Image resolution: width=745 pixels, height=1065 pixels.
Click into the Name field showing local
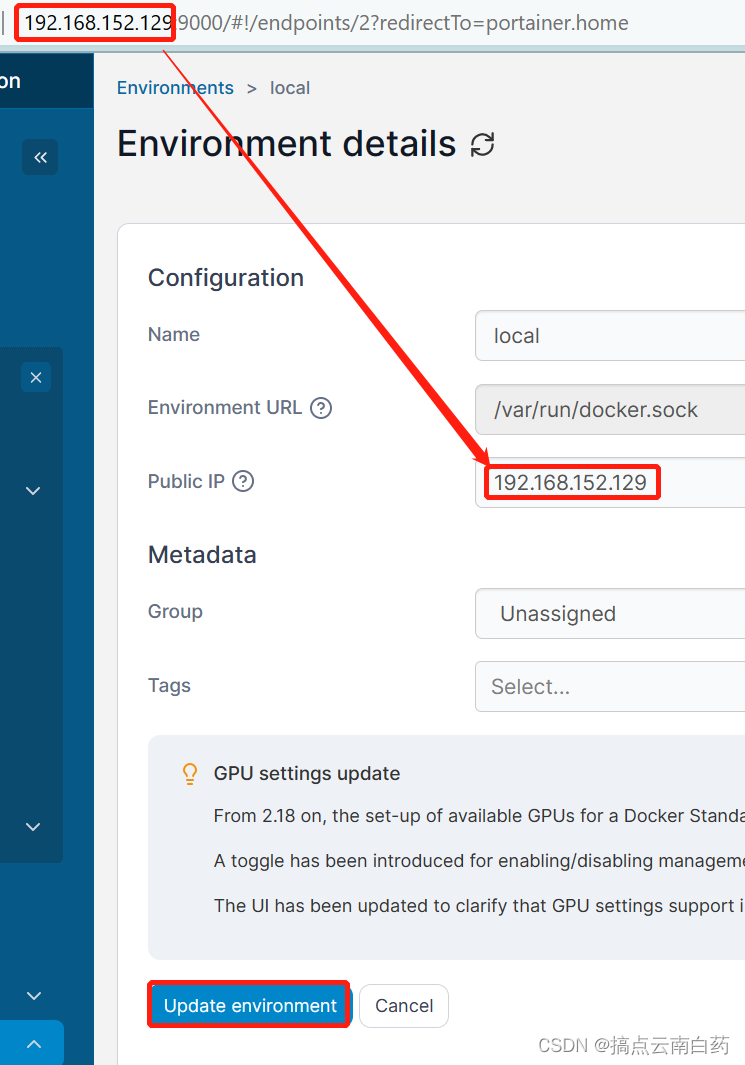click(610, 336)
